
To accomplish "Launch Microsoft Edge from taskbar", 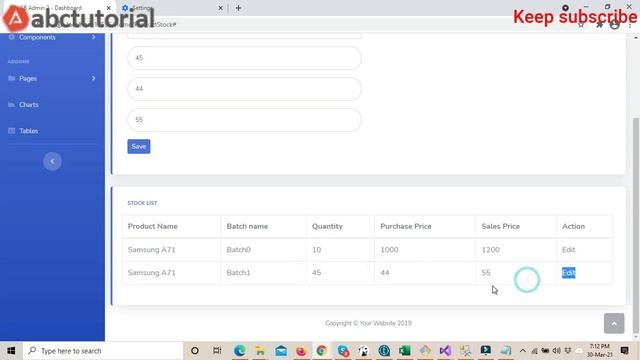I will [x=240, y=351].
